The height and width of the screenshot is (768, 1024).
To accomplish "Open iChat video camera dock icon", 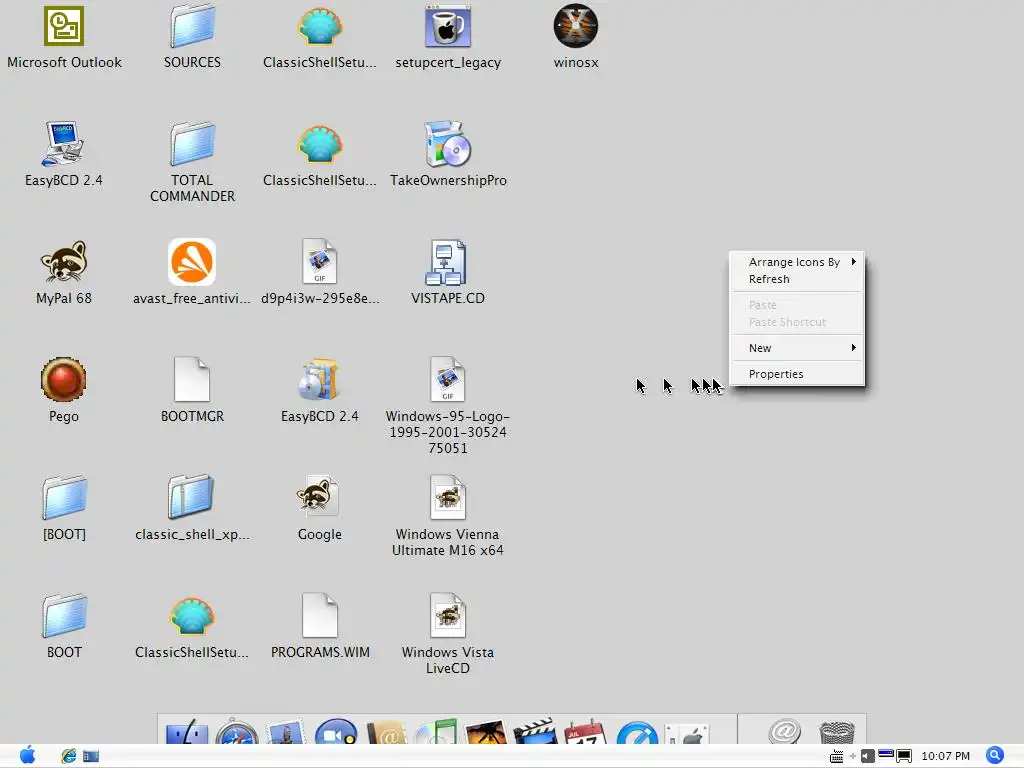I will click(336, 733).
